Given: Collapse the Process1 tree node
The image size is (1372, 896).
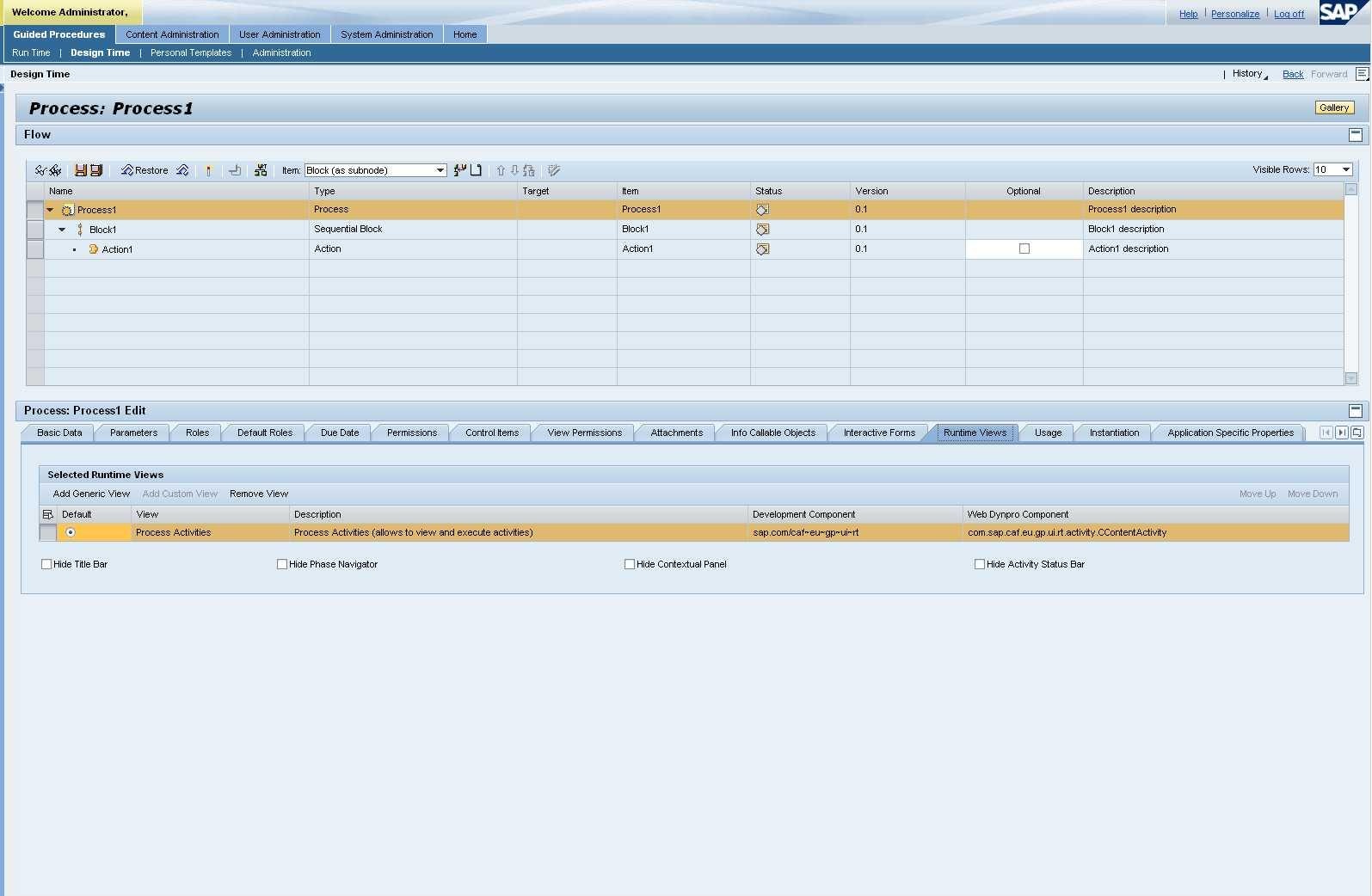Looking at the screenshot, I should click(50, 210).
